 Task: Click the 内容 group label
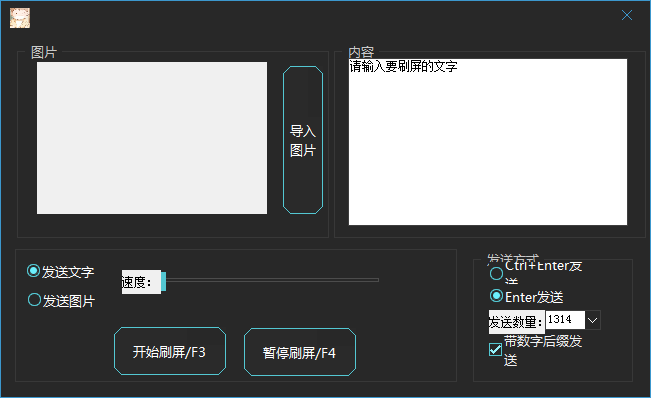click(361, 52)
